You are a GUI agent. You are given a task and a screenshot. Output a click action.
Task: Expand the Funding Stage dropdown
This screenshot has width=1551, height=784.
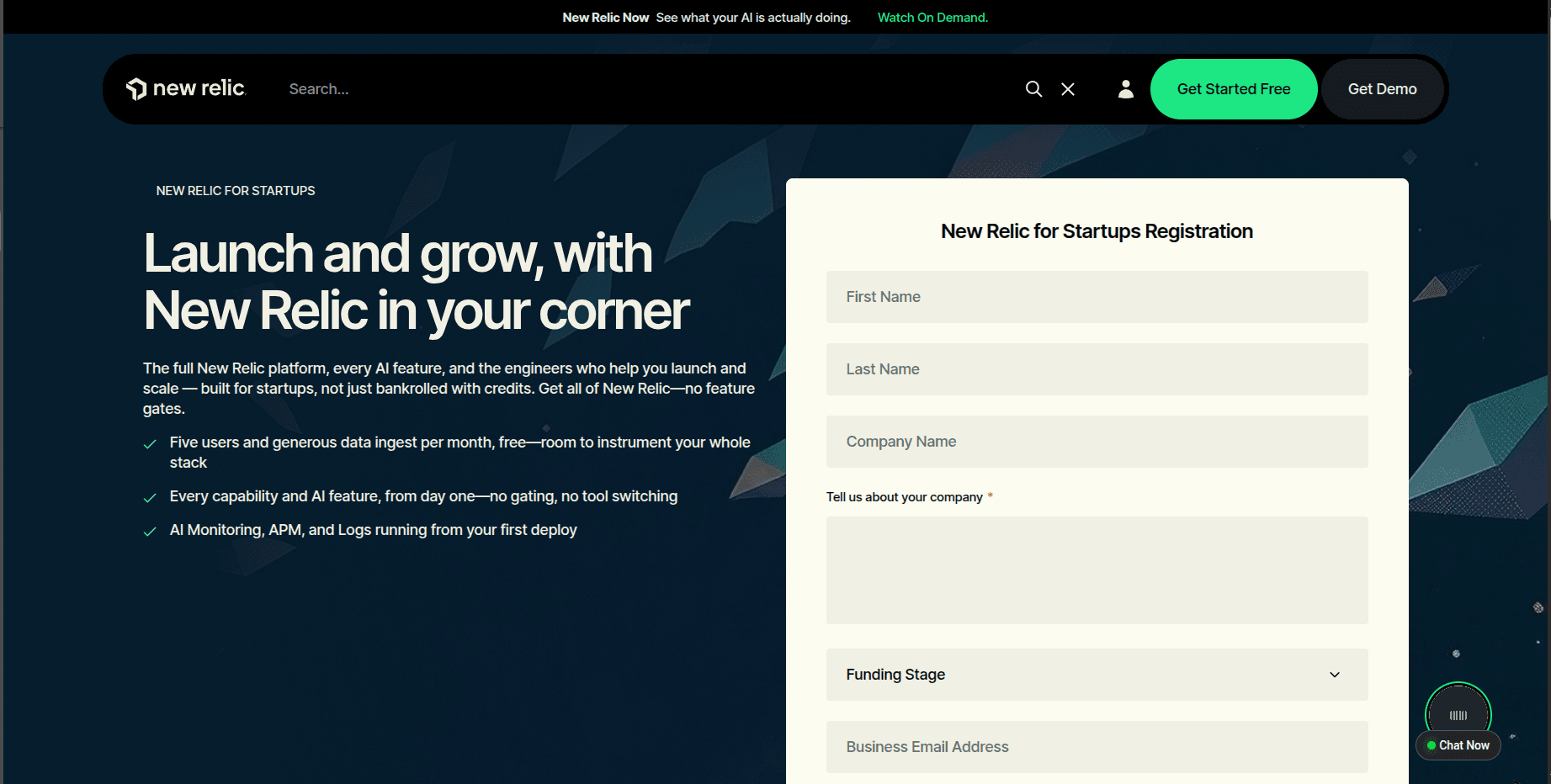coord(1097,675)
